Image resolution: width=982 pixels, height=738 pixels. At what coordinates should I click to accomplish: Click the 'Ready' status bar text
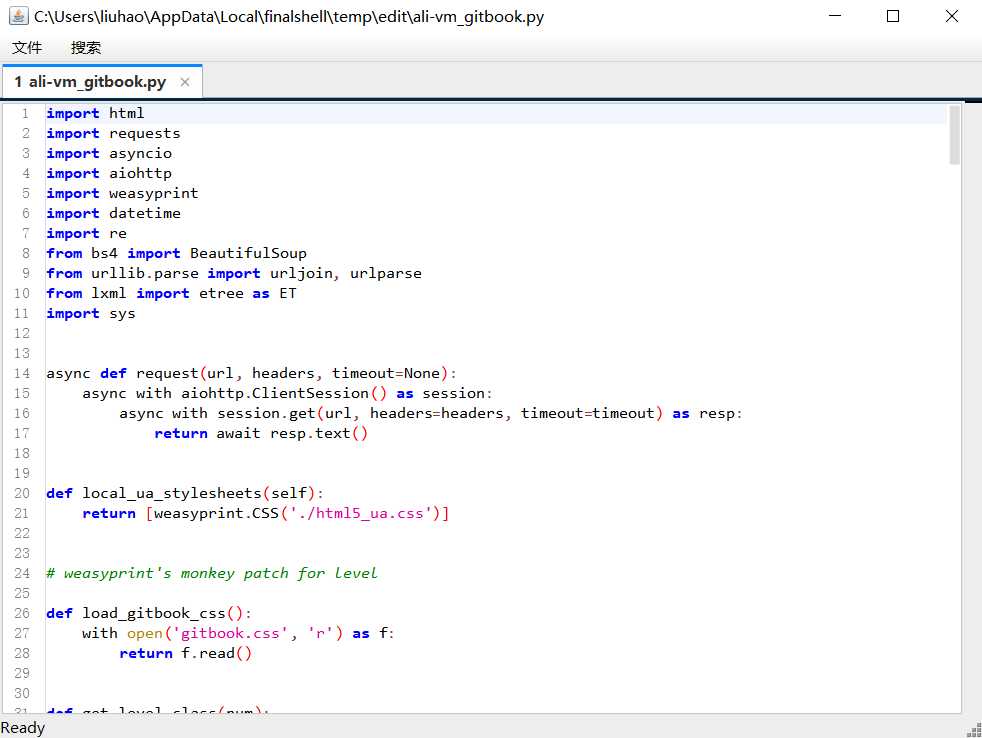click(x=23, y=728)
